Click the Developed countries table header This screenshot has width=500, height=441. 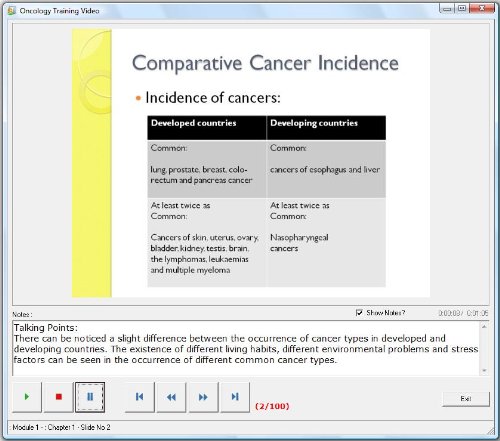pos(207,128)
